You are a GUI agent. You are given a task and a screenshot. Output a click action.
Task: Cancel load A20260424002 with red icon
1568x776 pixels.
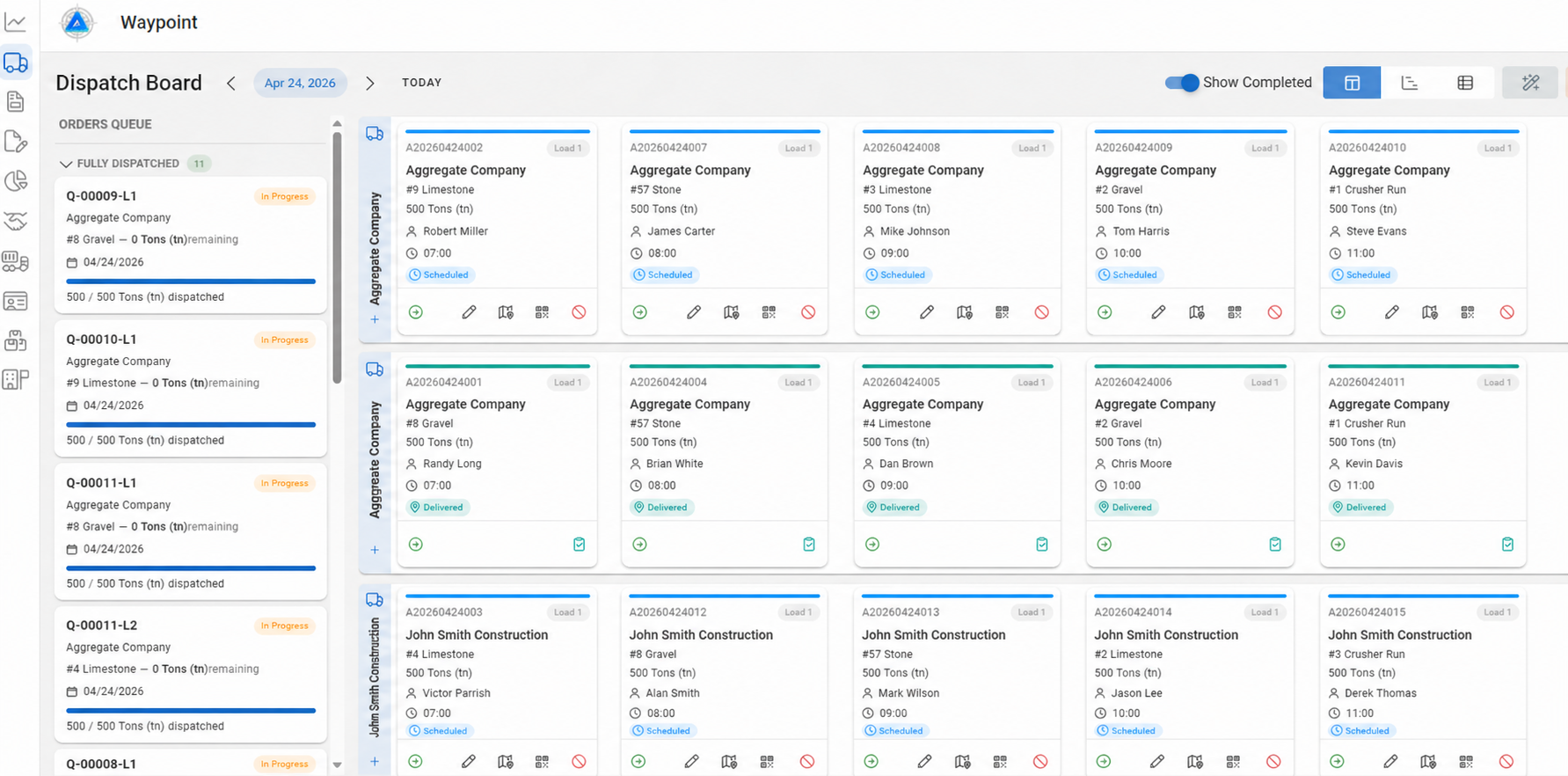pyautogui.click(x=579, y=312)
